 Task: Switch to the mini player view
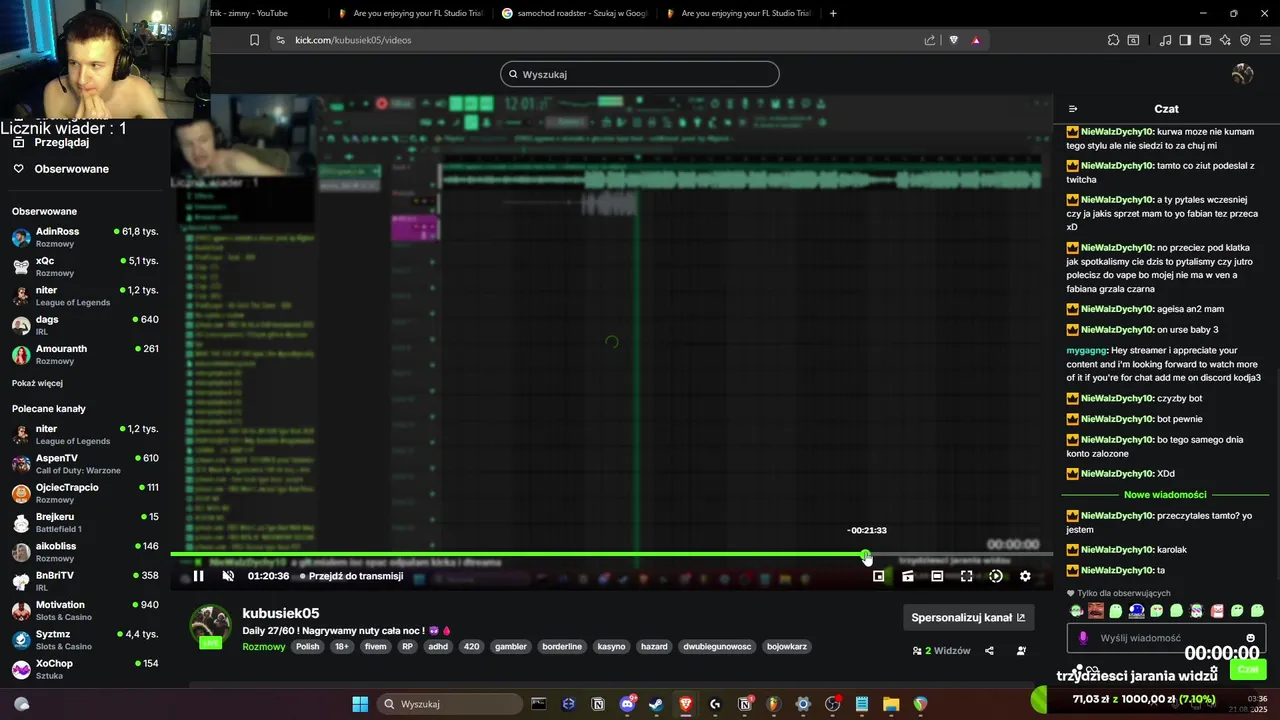879,576
